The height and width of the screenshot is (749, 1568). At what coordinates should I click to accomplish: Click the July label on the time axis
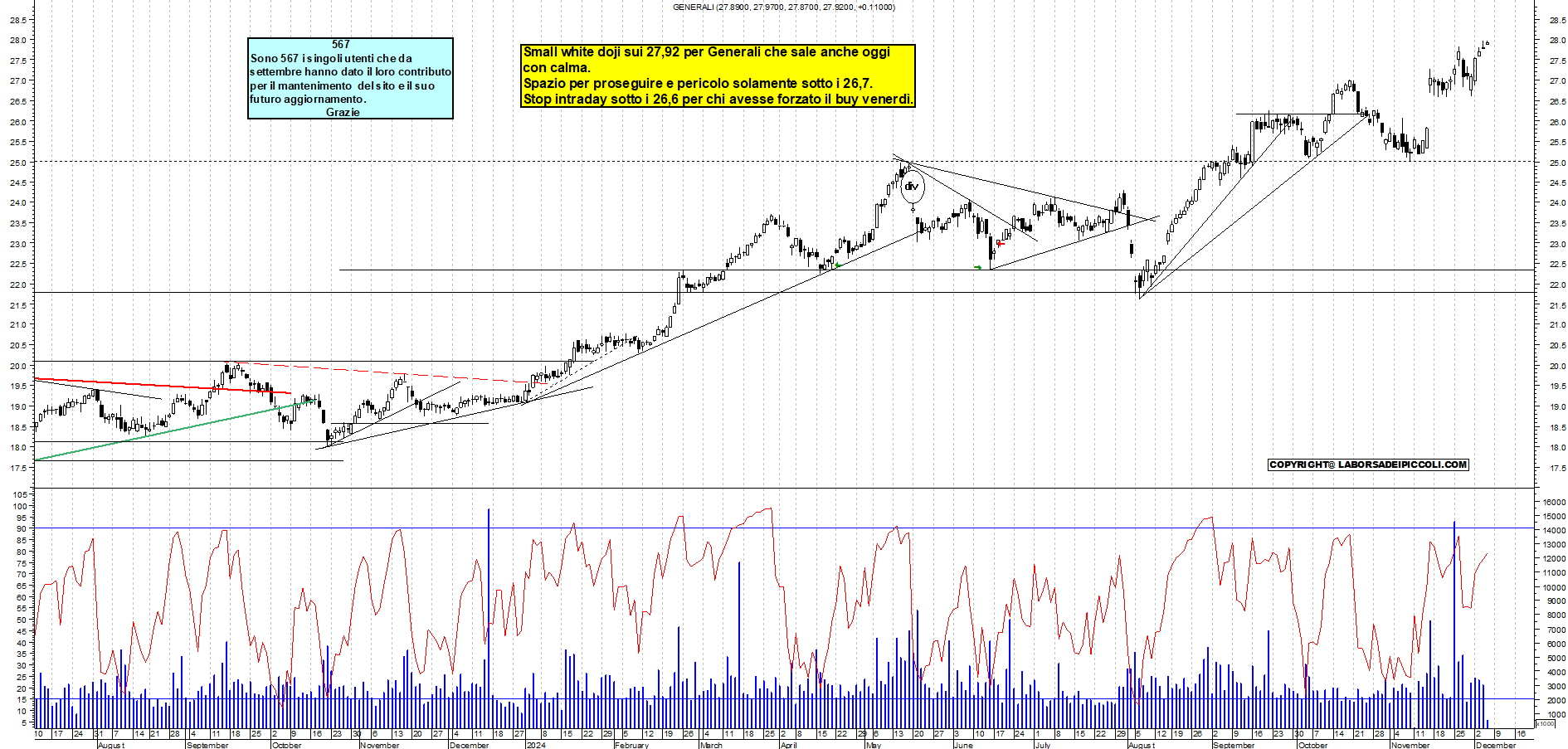pos(1042,745)
